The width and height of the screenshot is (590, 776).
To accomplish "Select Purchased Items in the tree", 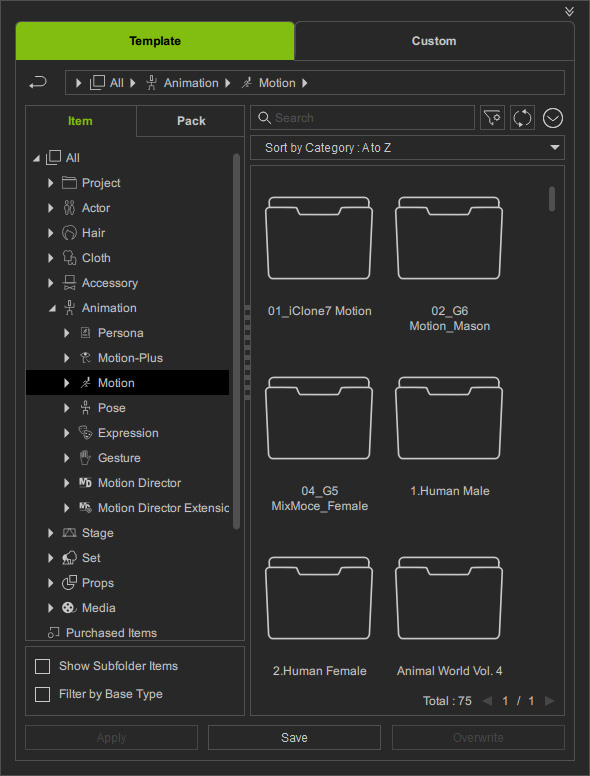I will 111,633.
